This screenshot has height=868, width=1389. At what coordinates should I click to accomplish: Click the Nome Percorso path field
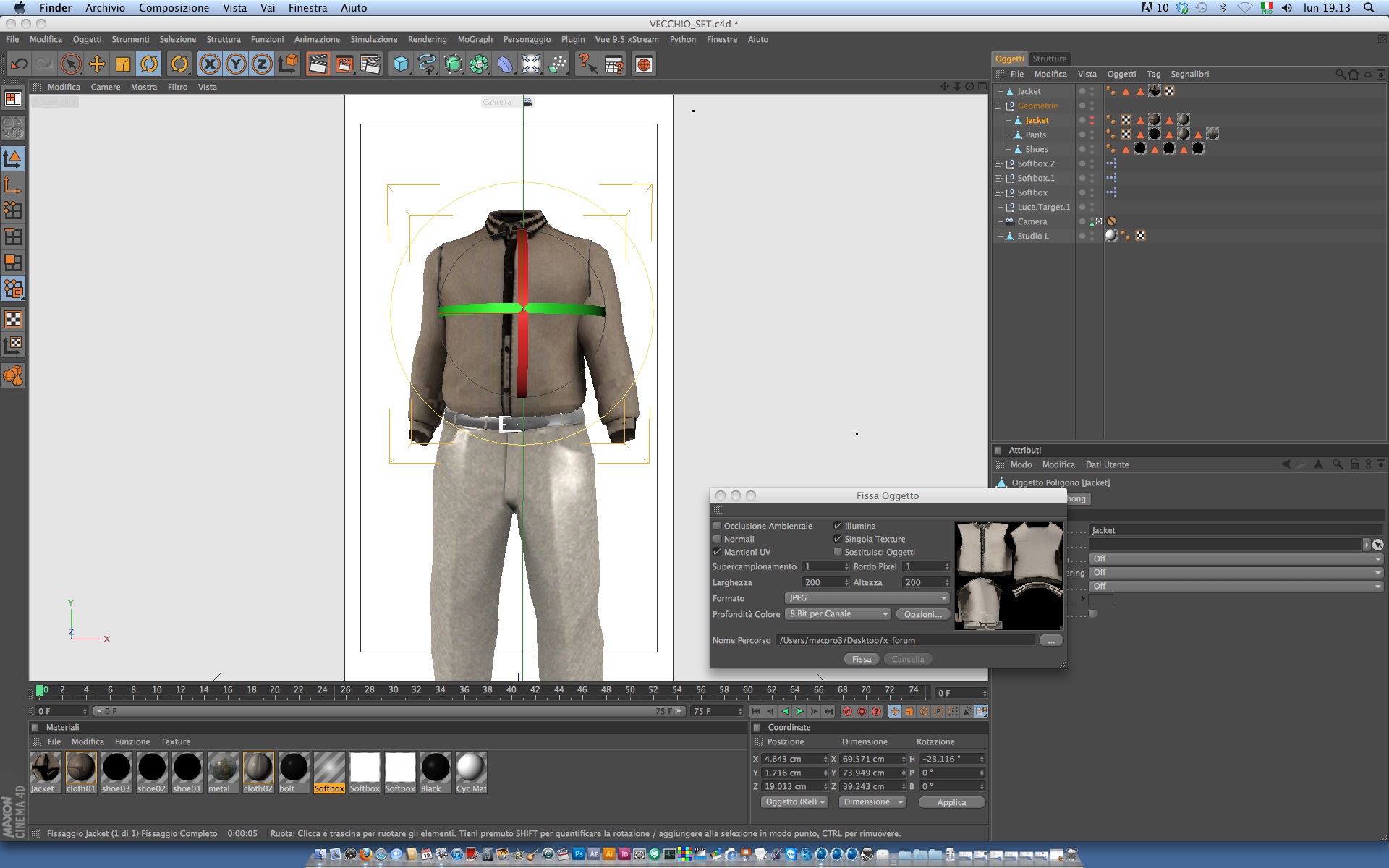click(x=904, y=640)
